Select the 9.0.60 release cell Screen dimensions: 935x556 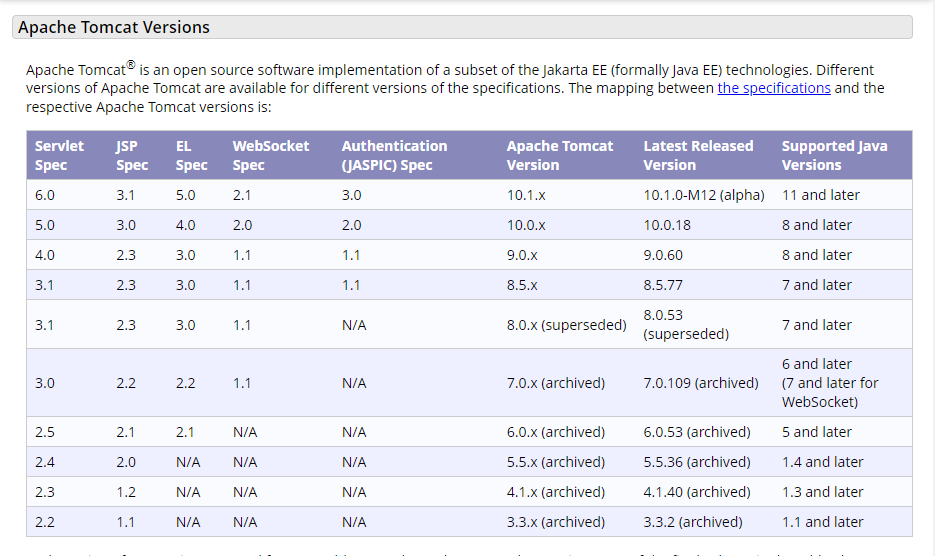tap(663, 255)
